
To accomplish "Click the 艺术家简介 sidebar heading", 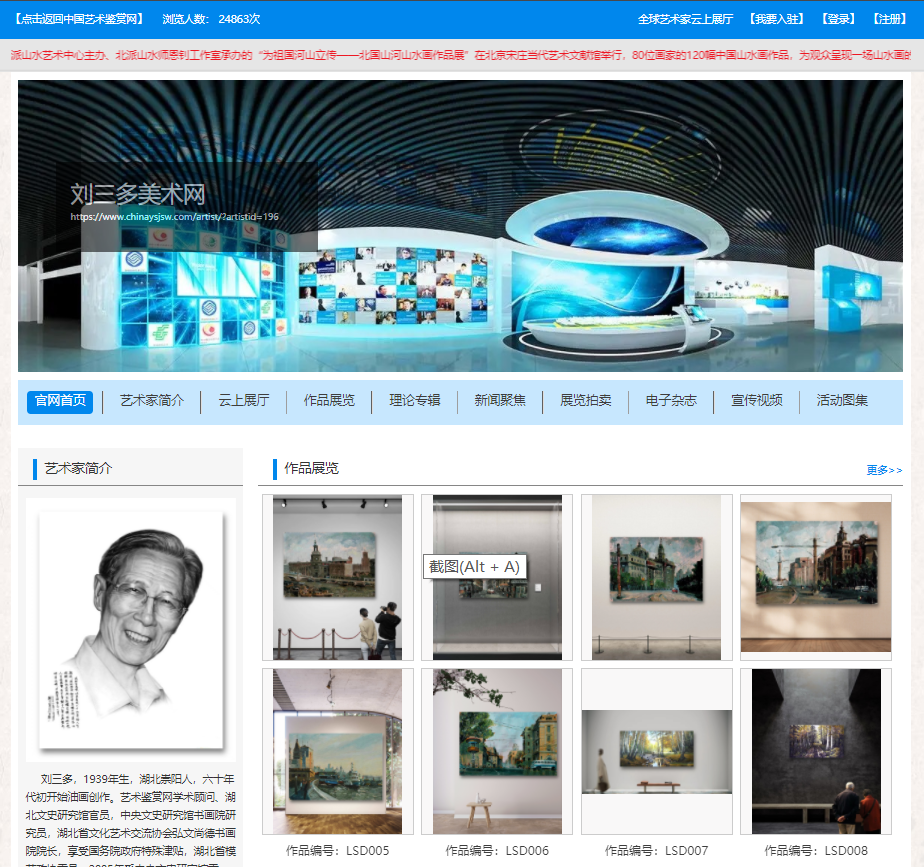I will click(78, 469).
